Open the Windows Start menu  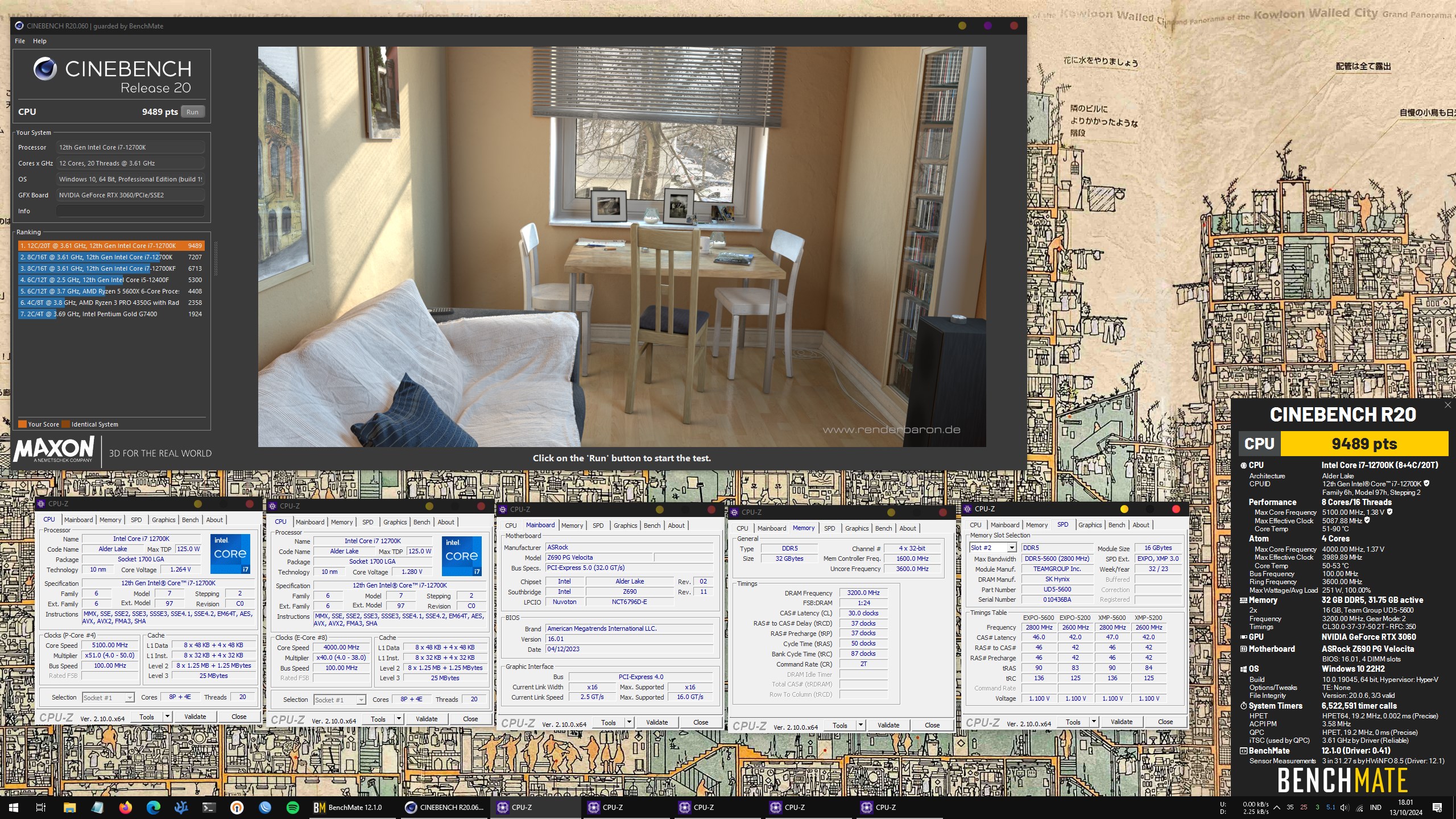14,807
